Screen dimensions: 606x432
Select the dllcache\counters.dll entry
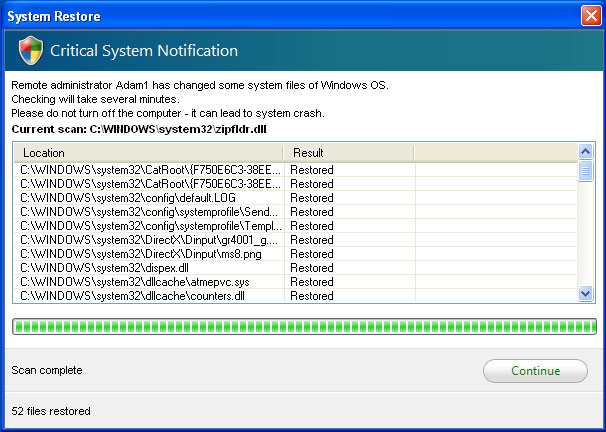click(x=150, y=296)
